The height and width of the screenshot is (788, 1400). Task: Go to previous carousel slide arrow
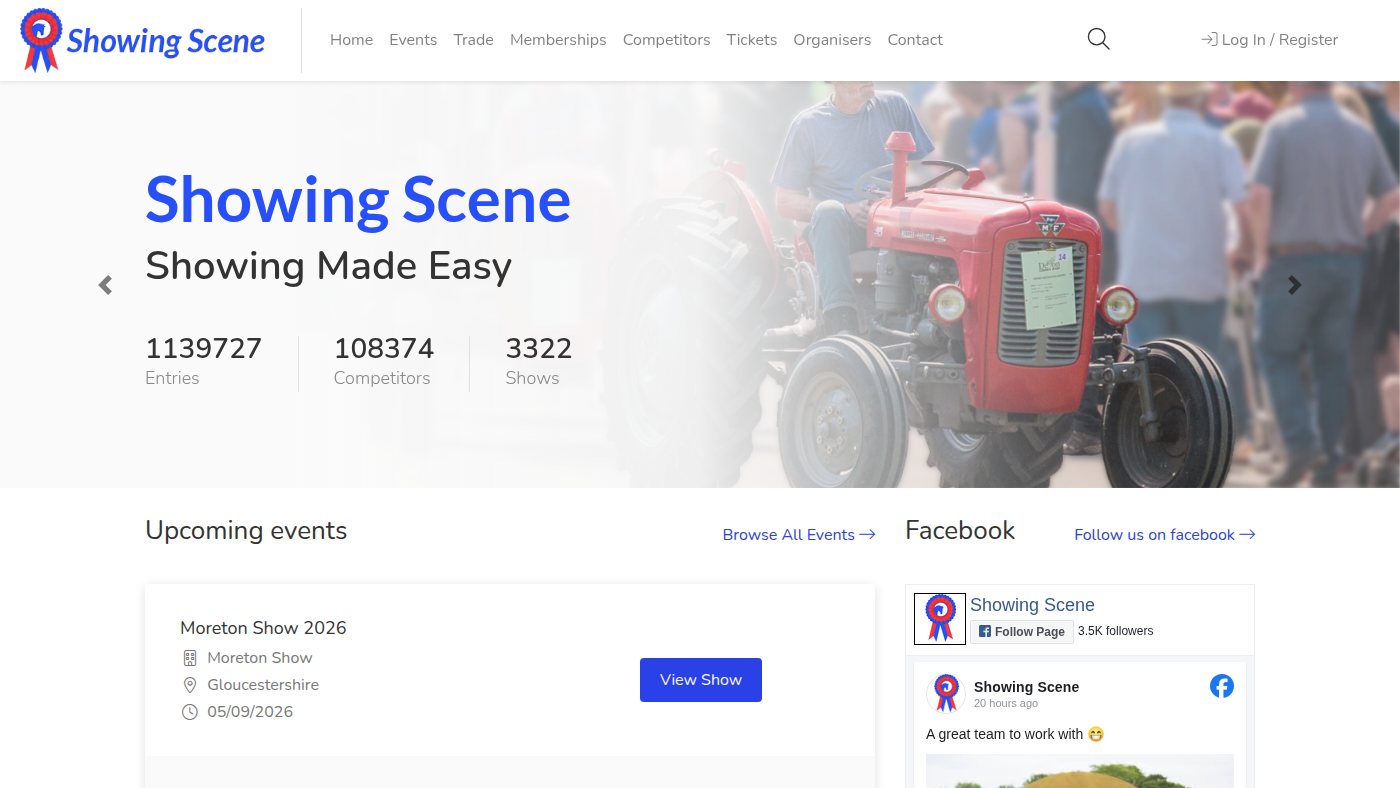click(x=105, y=285)
